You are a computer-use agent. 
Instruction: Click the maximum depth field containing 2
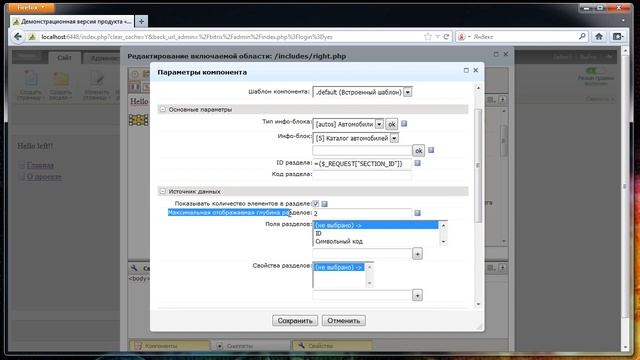(362, 213)
